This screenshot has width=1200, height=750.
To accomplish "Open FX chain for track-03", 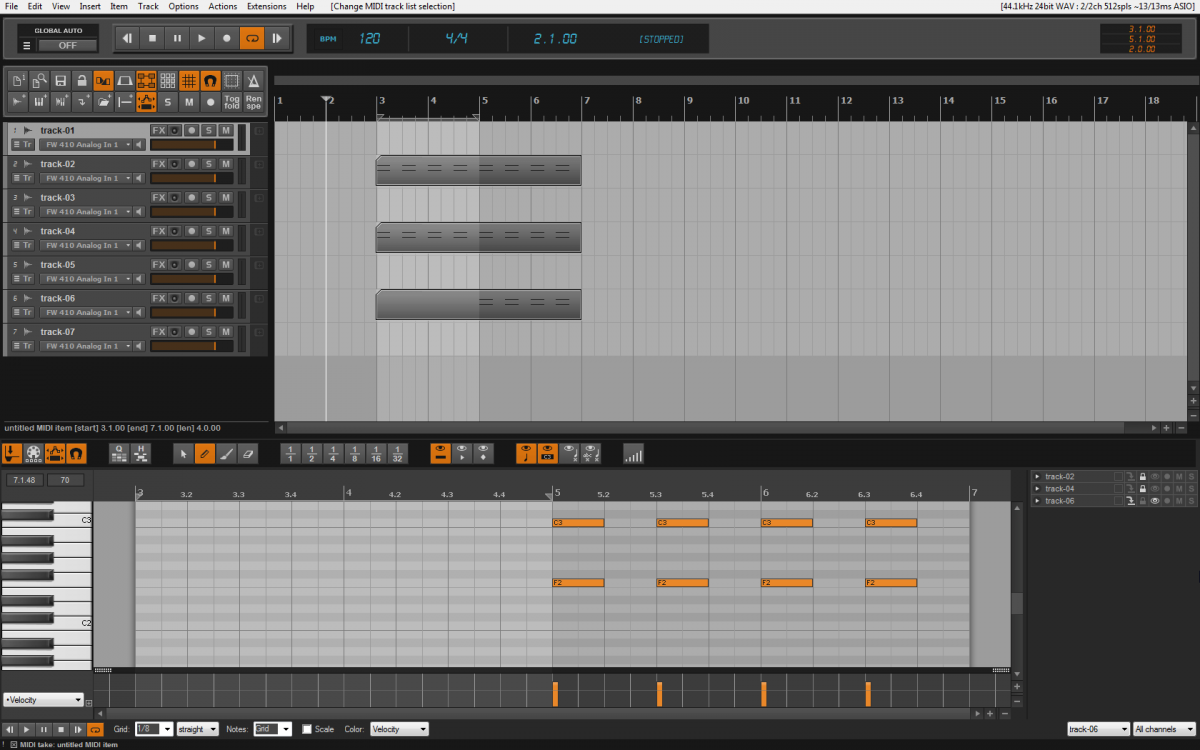I will pyautogui.click(x=158, y=198).
